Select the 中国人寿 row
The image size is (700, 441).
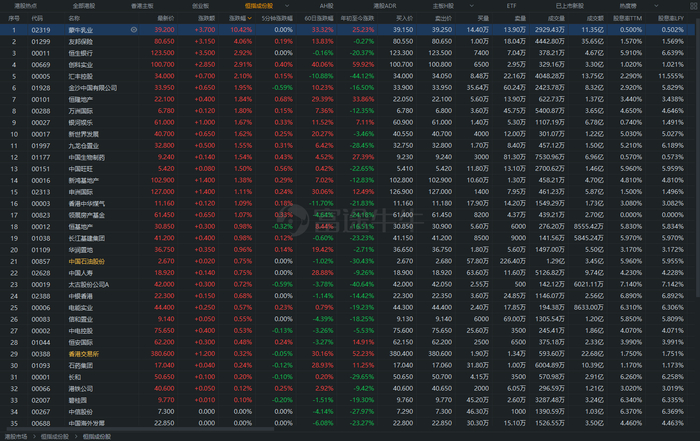pyautogui.click(x=348, y=273)
